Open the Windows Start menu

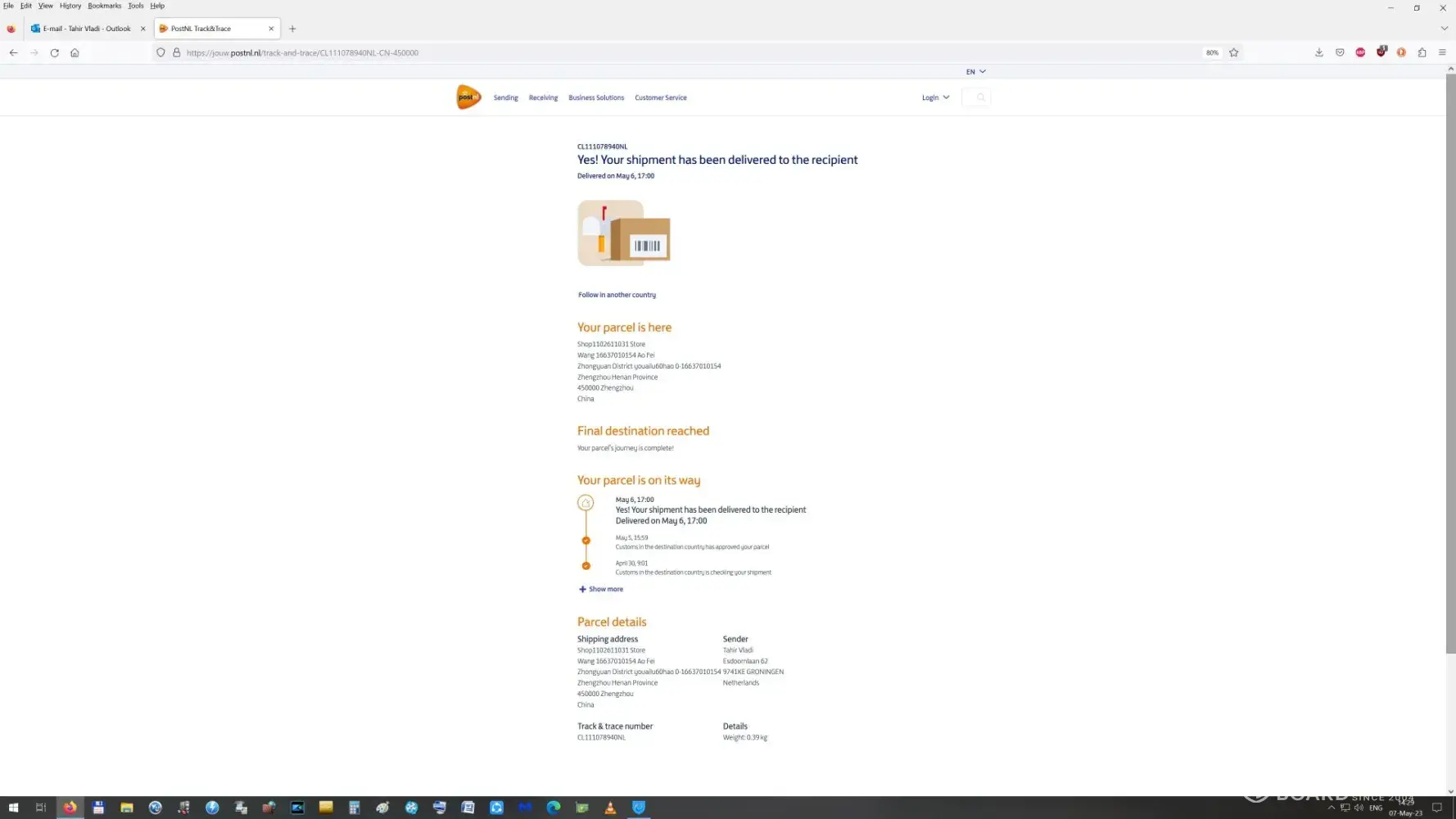coord(13,808)
